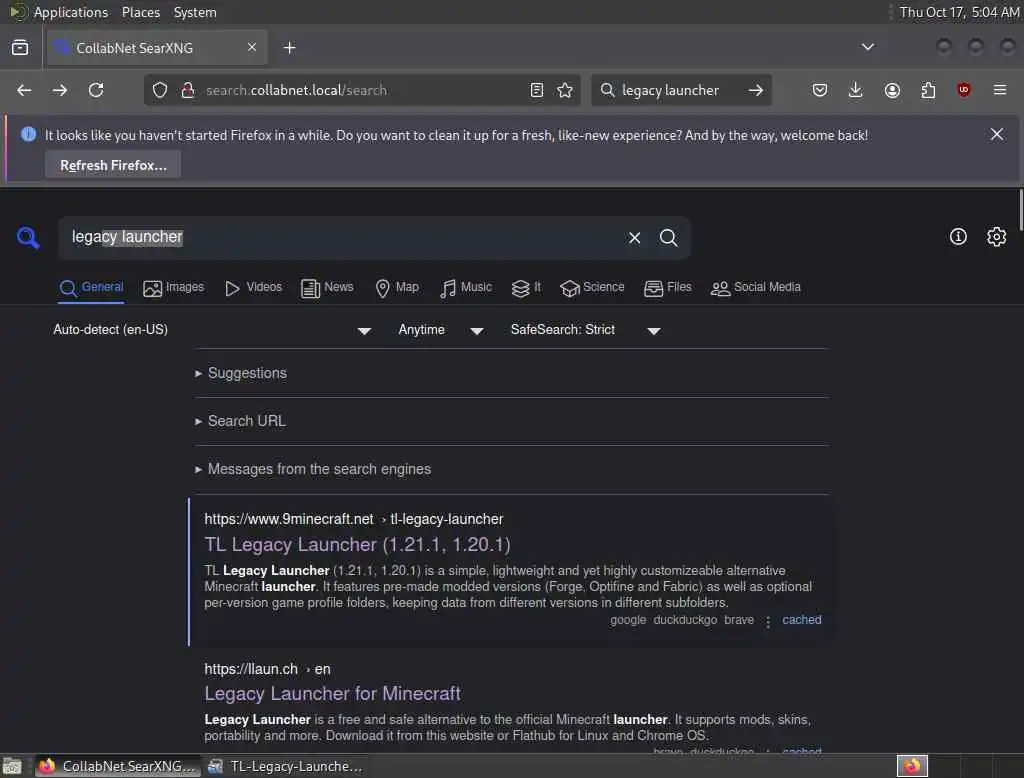The height and width of the screenshot is (778, 1024).
Task: Open TL Legacy Launcher (1.21.1, 1.20.1) result
Action: pos(357,544)
